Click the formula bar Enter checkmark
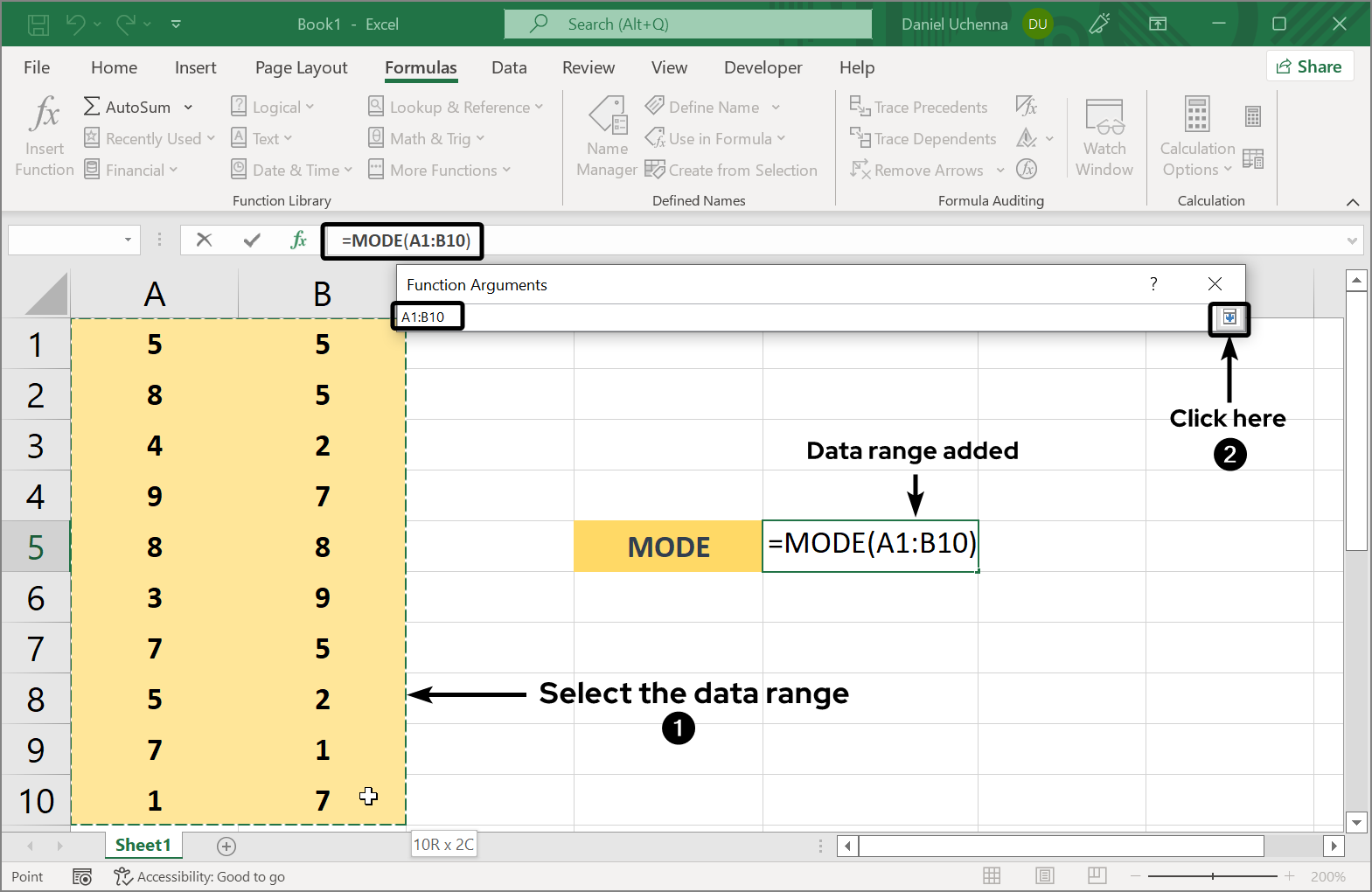The width and height of the screenshot is (1372, 892). [252, 240]
